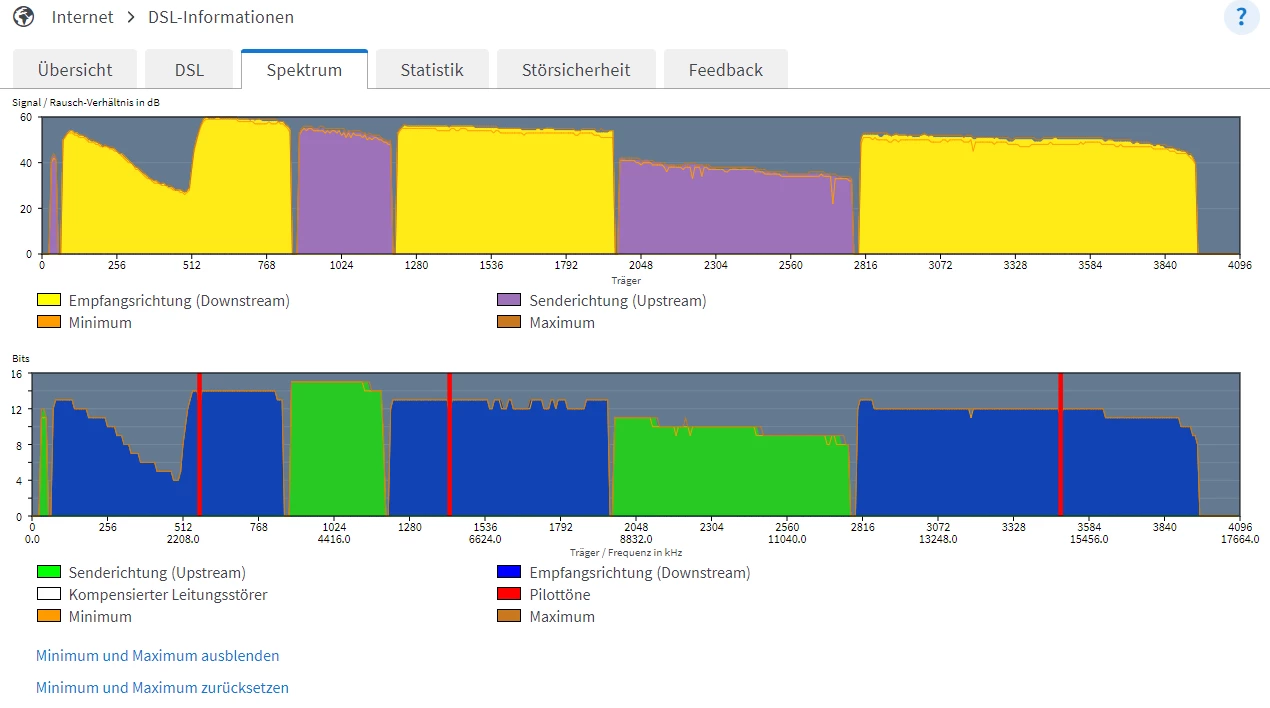Click the 4416.0 frequency axis value
The height and width of the screenshot is (708, 1270).
point(334,539)
